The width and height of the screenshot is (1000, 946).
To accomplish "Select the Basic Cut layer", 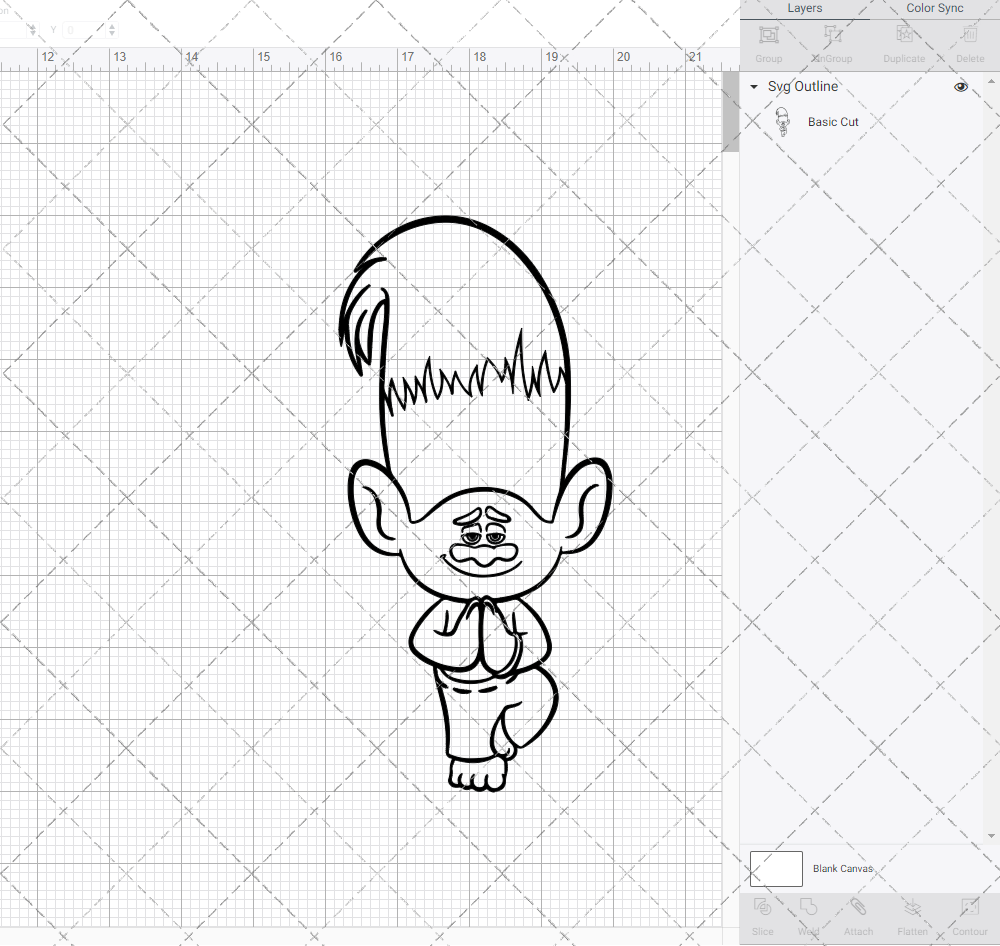I will [833, 121].
